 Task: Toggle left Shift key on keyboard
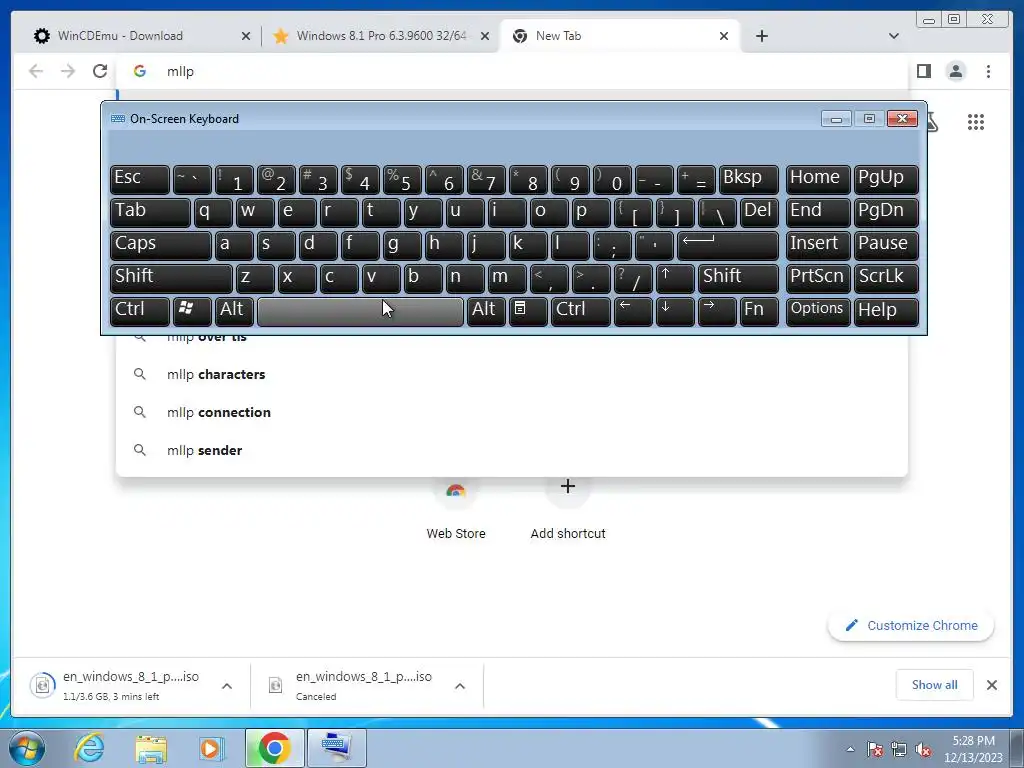171,278
